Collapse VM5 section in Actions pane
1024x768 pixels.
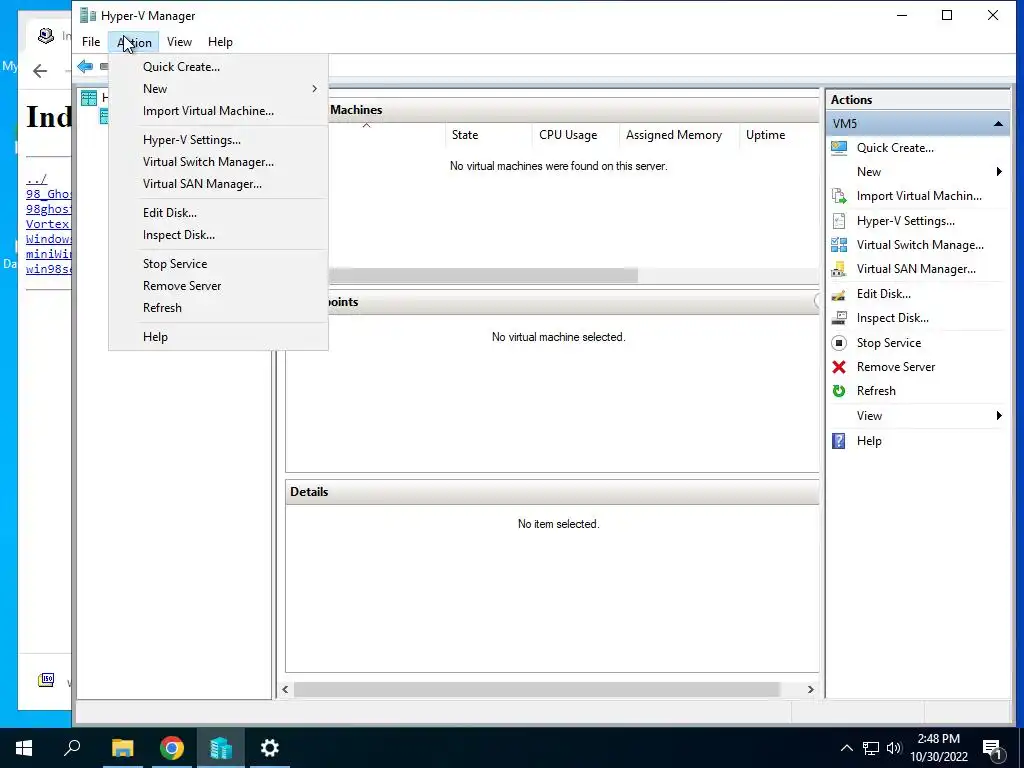click(x=998, y=123)
